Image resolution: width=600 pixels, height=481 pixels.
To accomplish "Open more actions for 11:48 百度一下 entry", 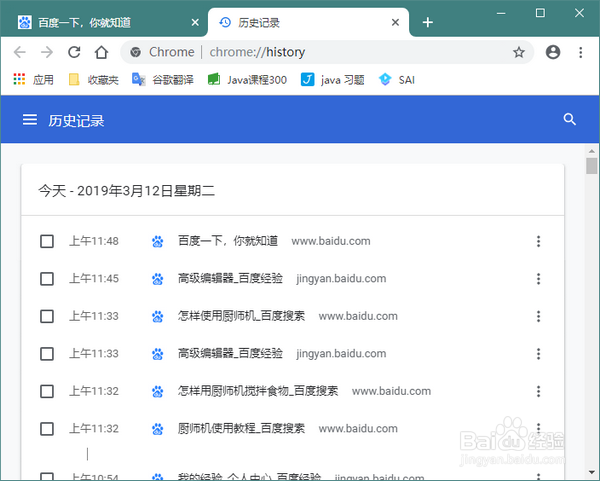I will (x=538, y=241).
